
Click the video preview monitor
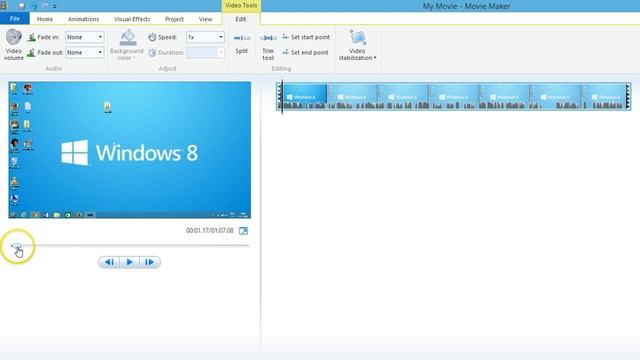[130, 150]
